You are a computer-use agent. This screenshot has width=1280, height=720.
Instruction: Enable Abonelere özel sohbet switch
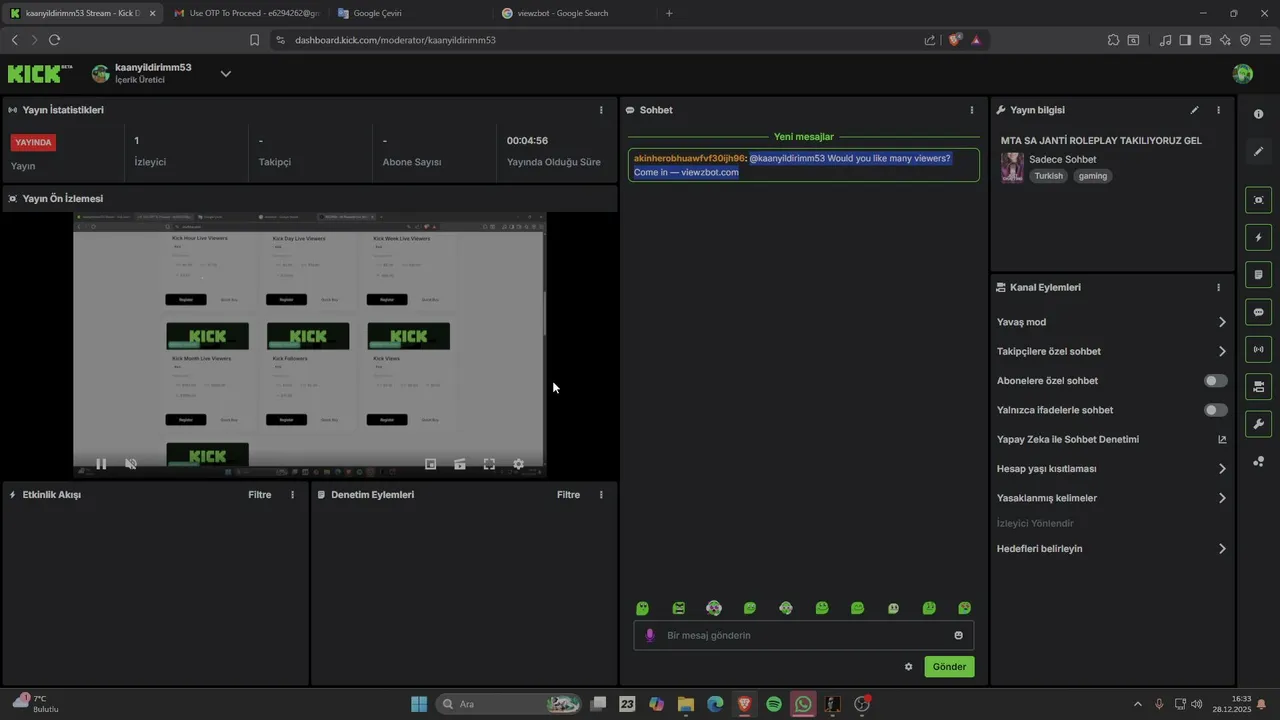pyautogui.click(x=1216, y=381)
